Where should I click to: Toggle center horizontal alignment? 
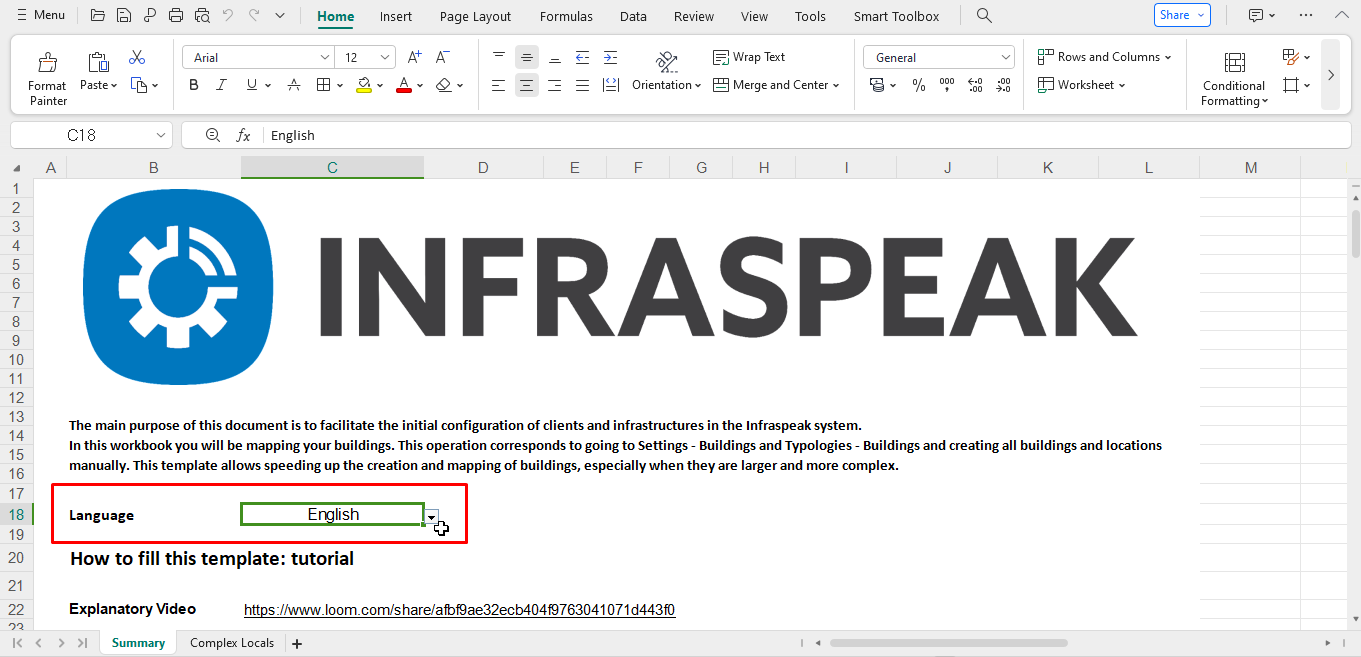point(527,85)
